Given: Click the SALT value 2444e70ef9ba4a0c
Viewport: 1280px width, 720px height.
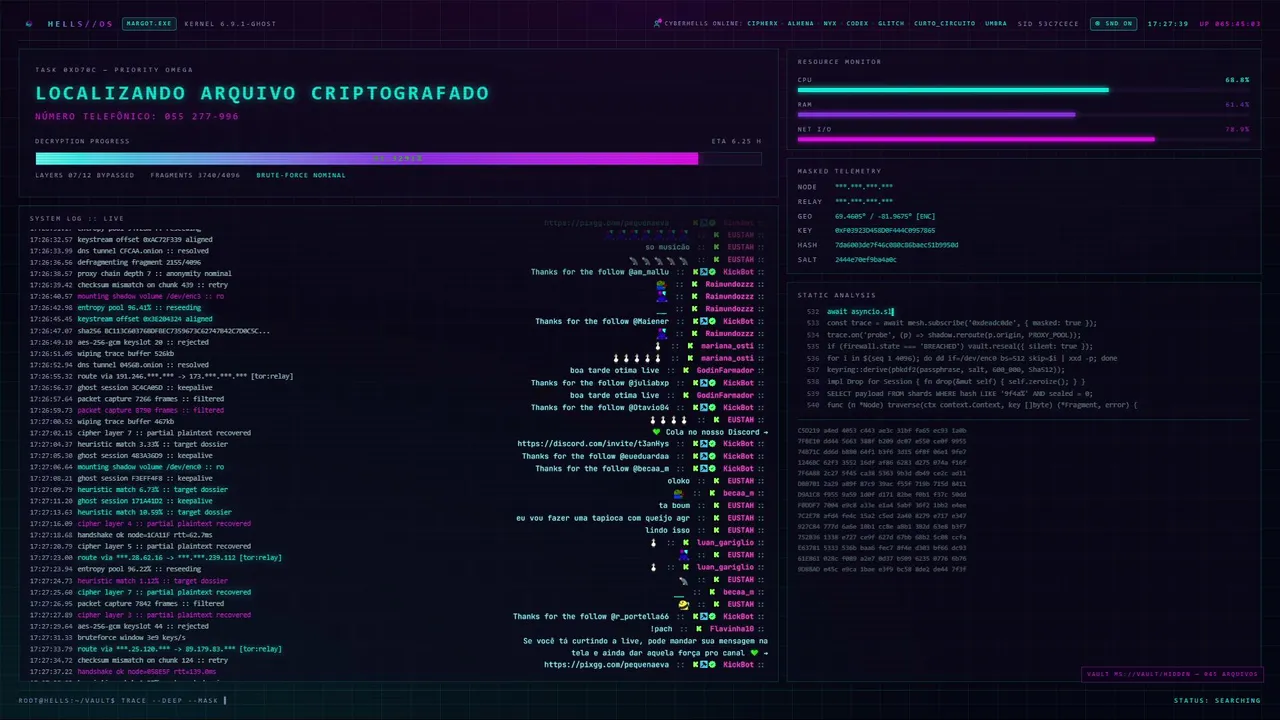Looking at the screenshot, I should [x=866, y=259].
